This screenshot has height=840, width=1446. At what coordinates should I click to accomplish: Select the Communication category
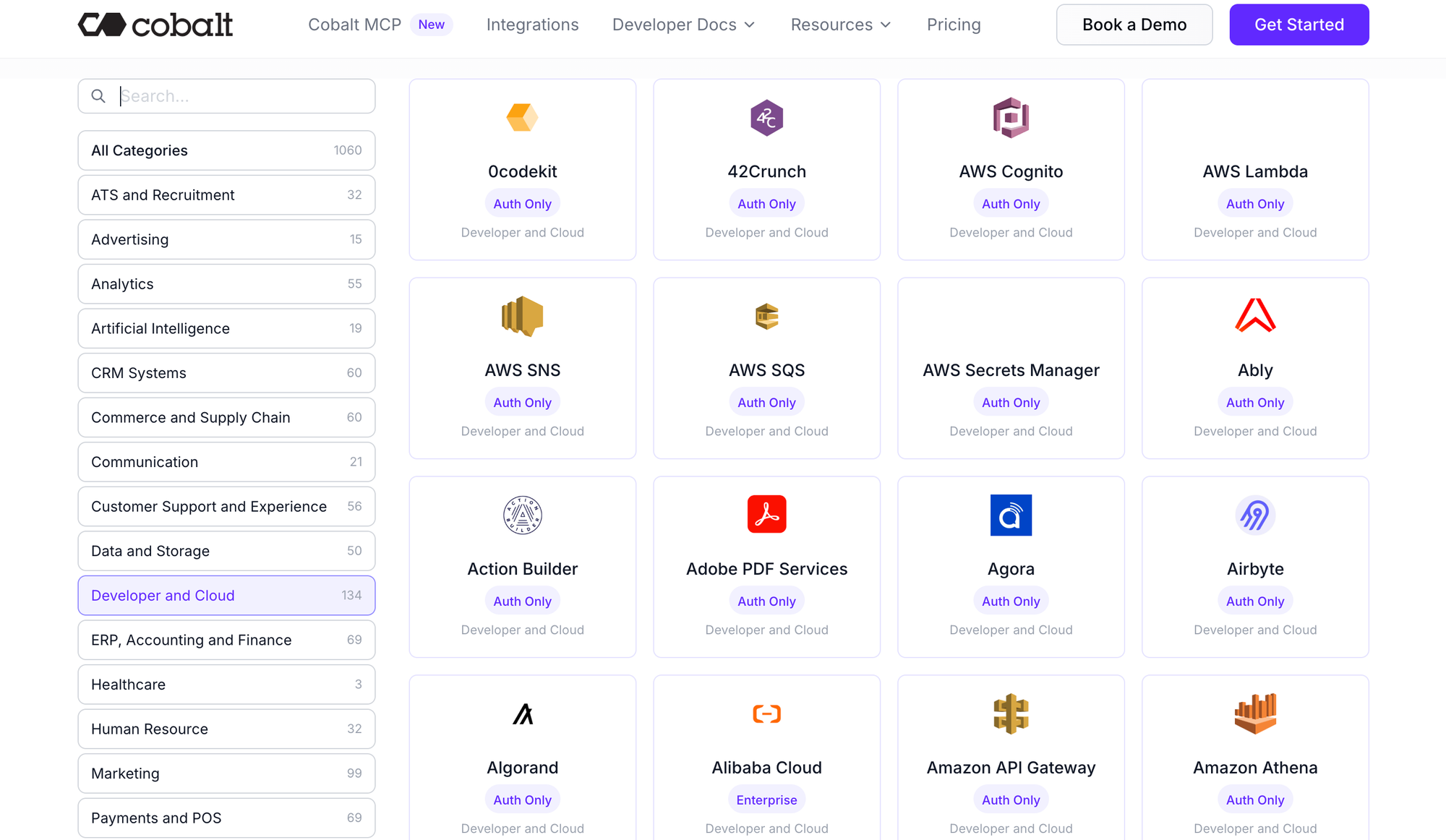(x=226, y=462)
